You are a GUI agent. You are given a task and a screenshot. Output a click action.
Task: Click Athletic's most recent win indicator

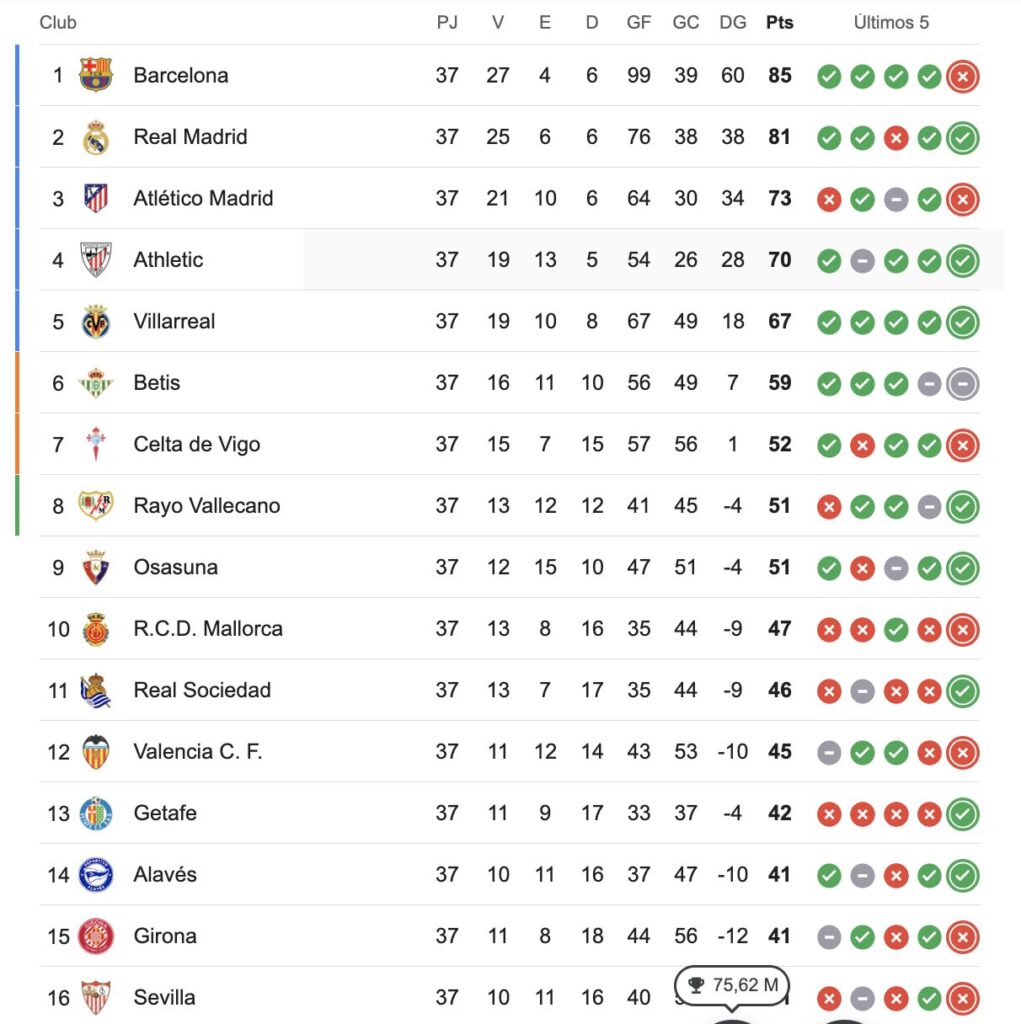click(963, 261)
